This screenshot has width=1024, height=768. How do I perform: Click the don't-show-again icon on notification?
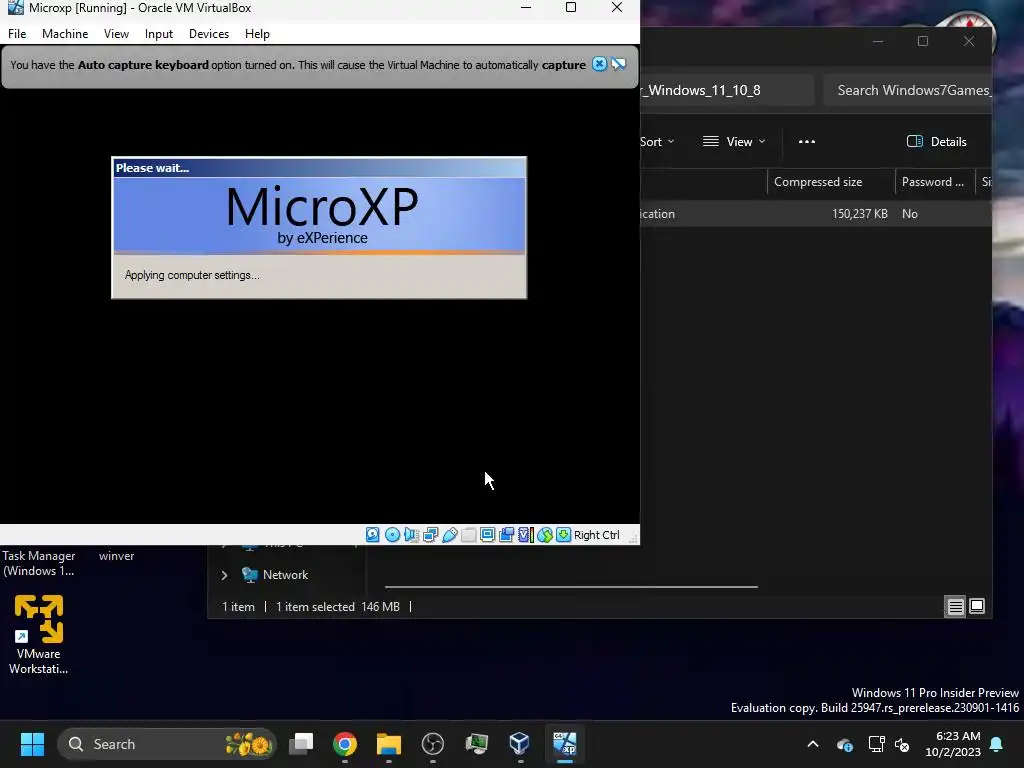click(x=618, y=64)
